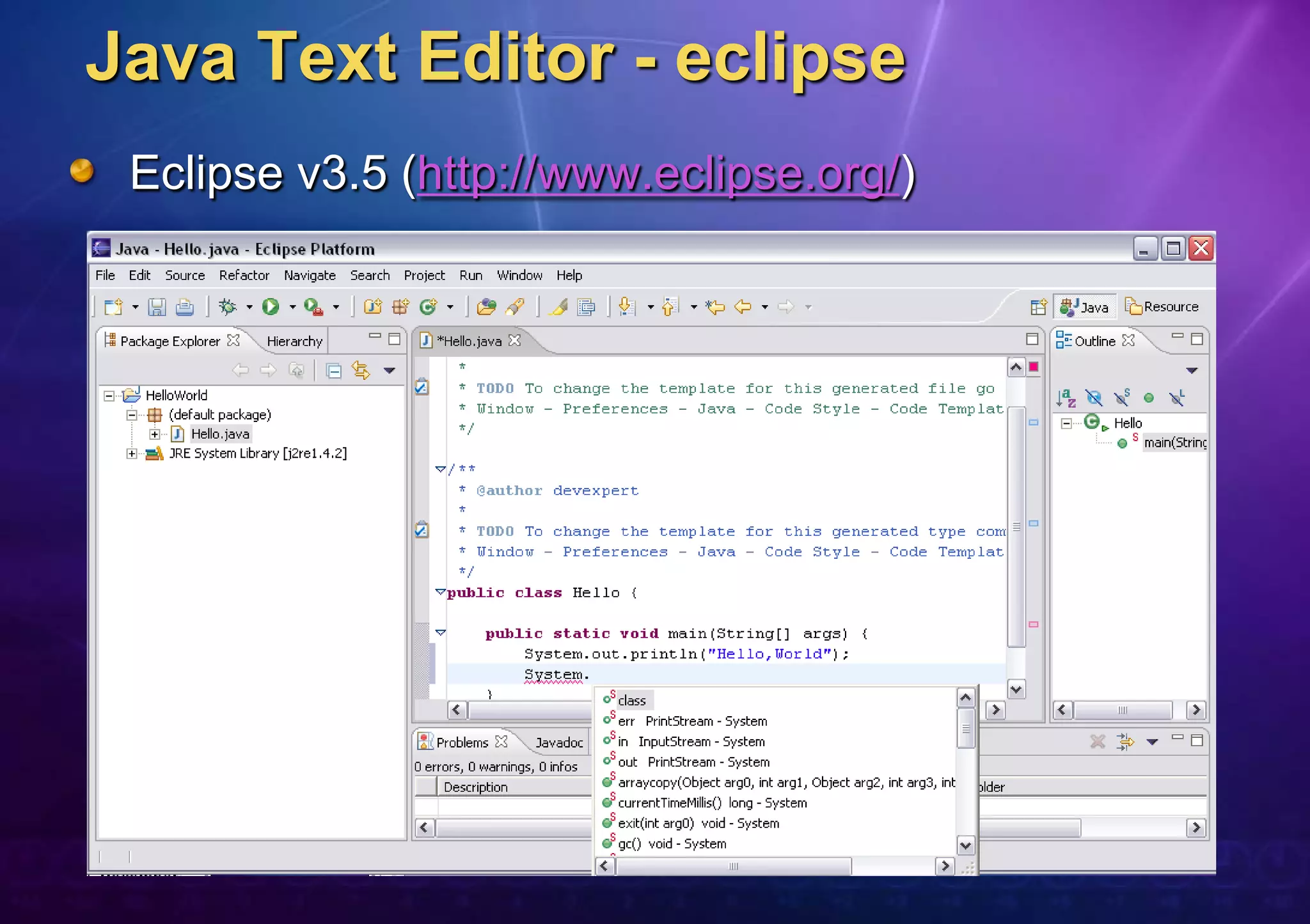
Task: Collapse the Hello class in Outline
Action: (1066, 423)
